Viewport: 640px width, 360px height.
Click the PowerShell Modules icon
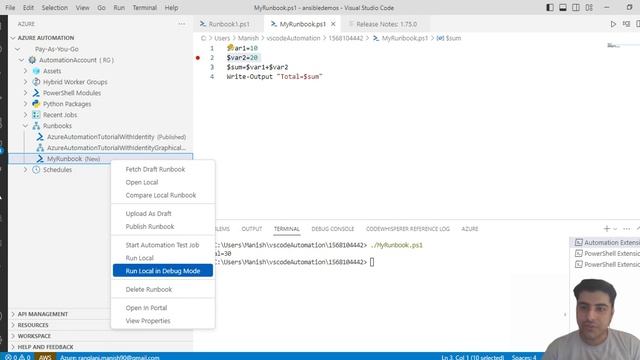click(x=36, y=93)
